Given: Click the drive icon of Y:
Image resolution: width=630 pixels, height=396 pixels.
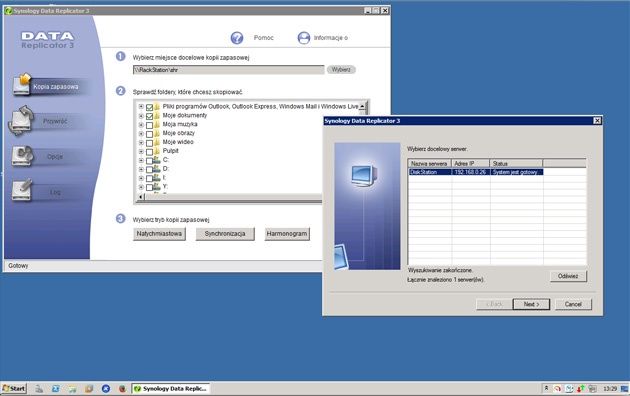Looking at the screenshot, I should pyautogui.click(x=157, y=186).
